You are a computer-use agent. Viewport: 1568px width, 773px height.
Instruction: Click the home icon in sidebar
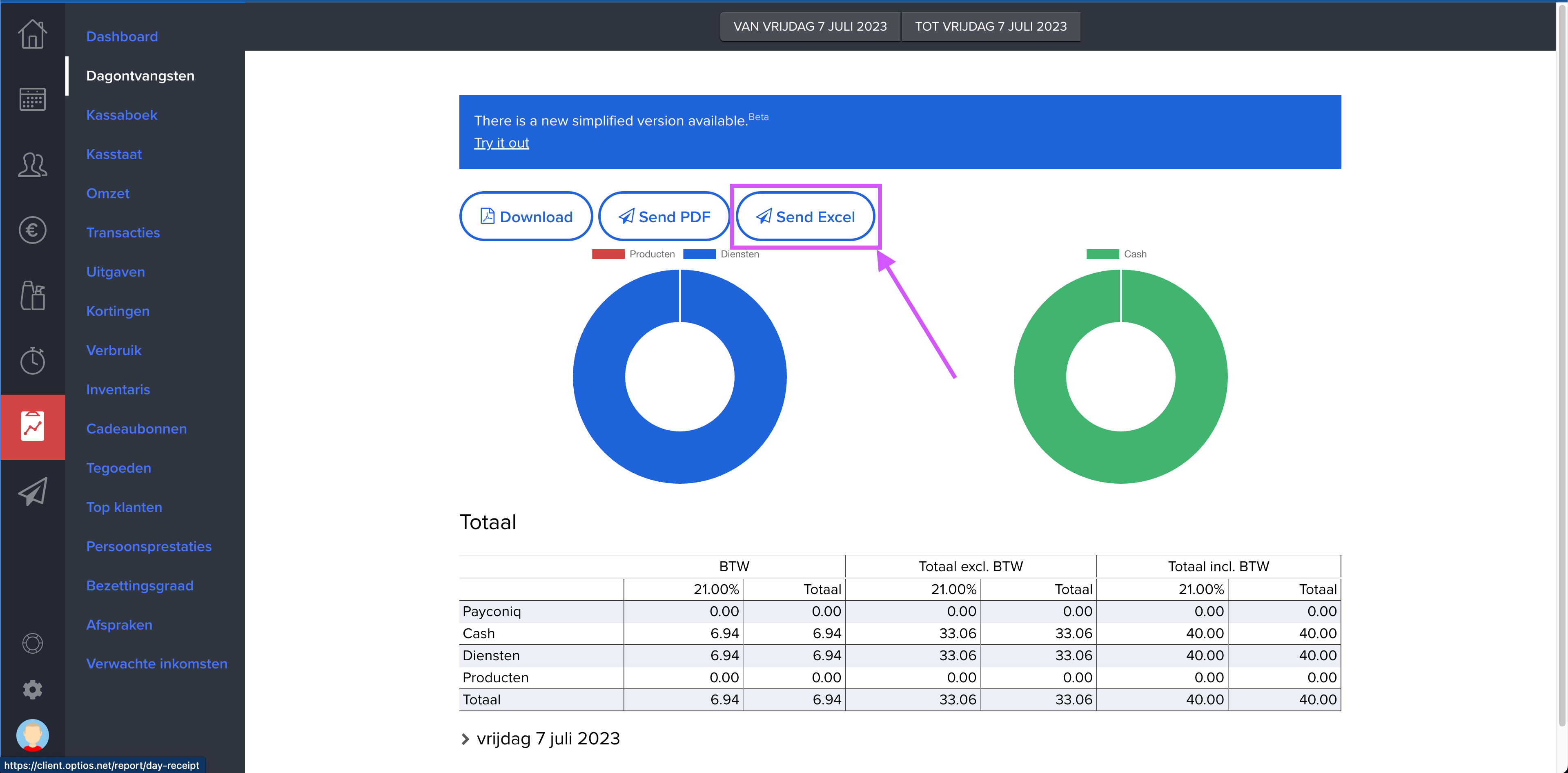point(32,34)
